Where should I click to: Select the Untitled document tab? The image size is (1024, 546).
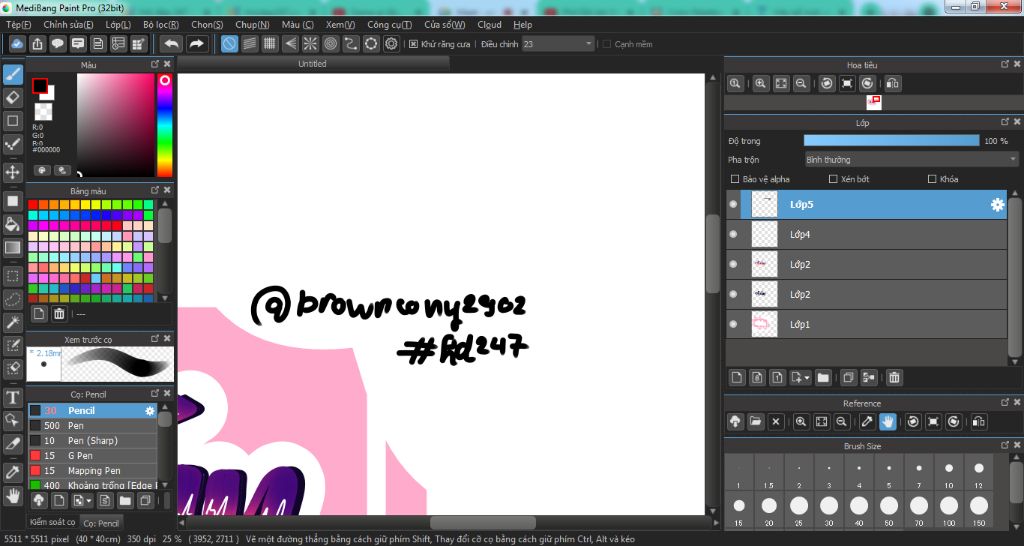click(x=312, y=64)
